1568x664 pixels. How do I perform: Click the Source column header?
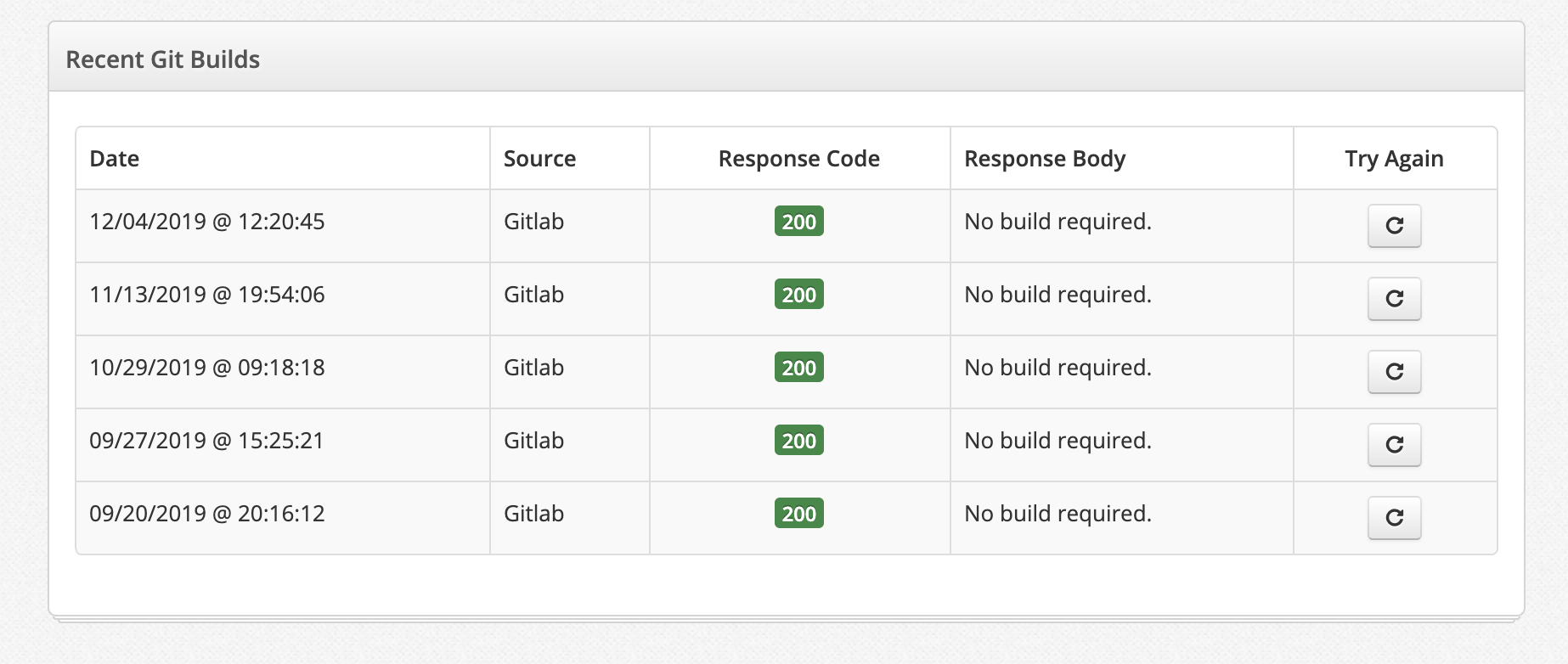pos(539,159)
